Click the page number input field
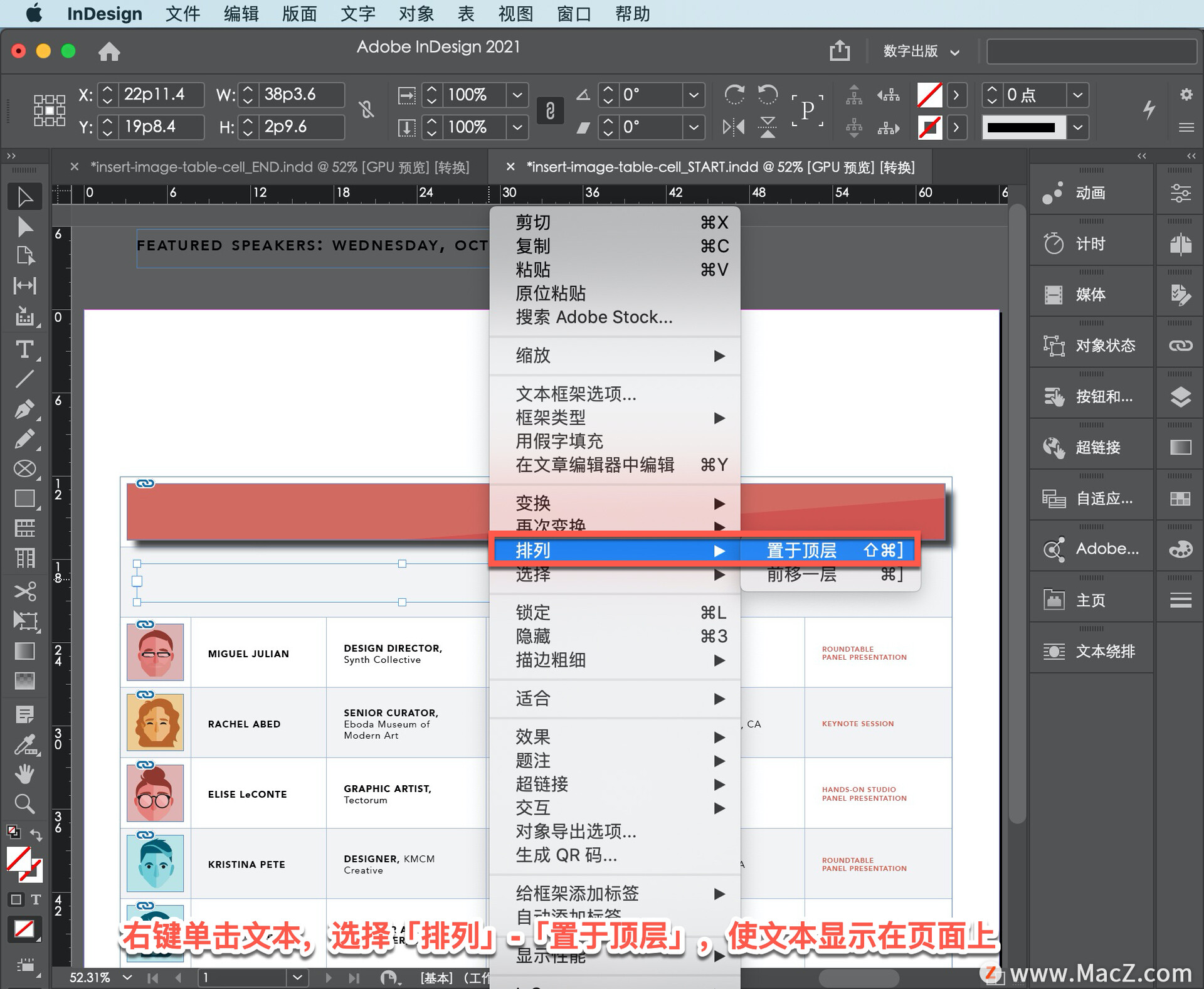 (x=241, y=977)
